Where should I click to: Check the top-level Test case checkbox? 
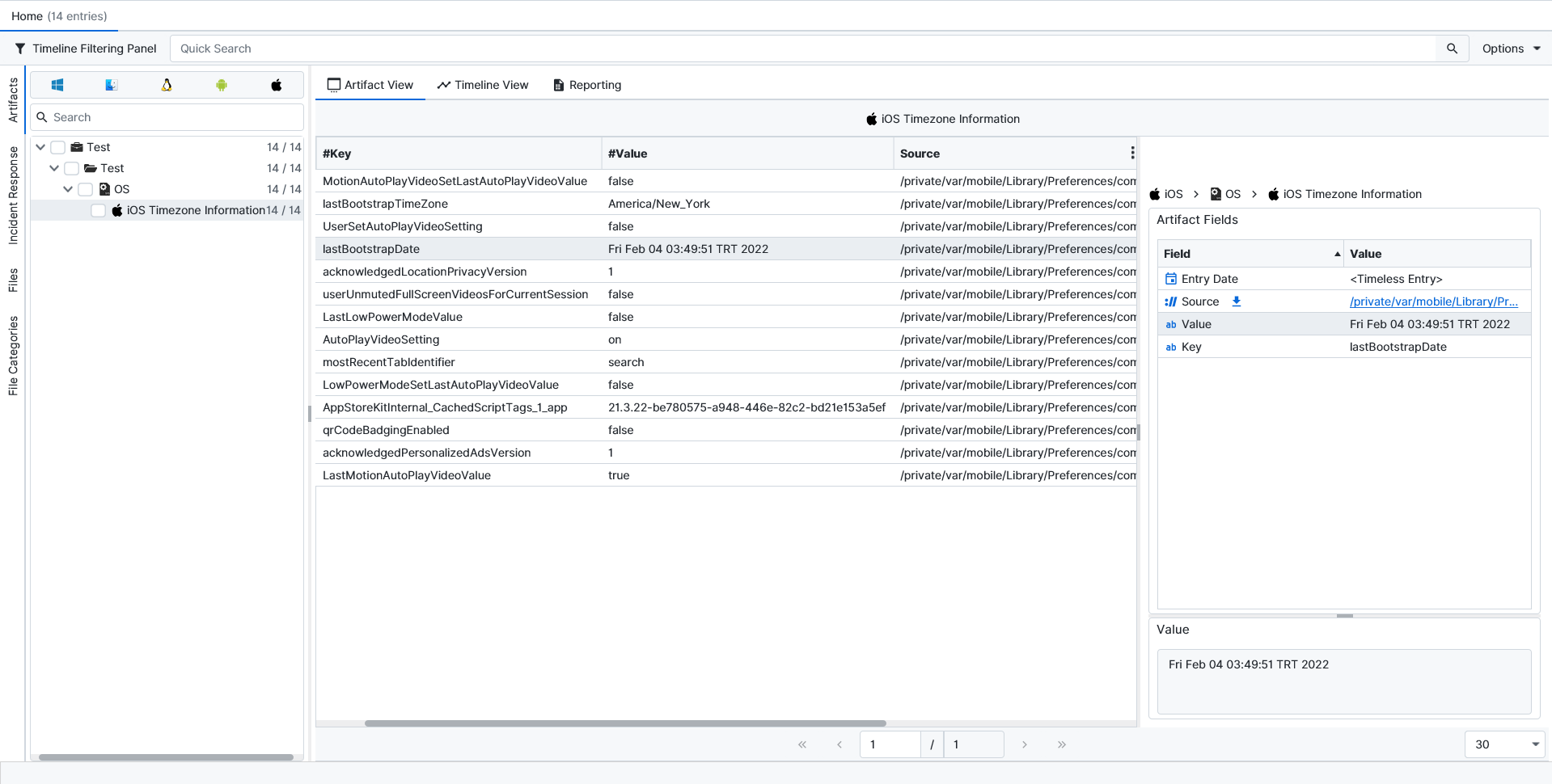tap(58, 147)
